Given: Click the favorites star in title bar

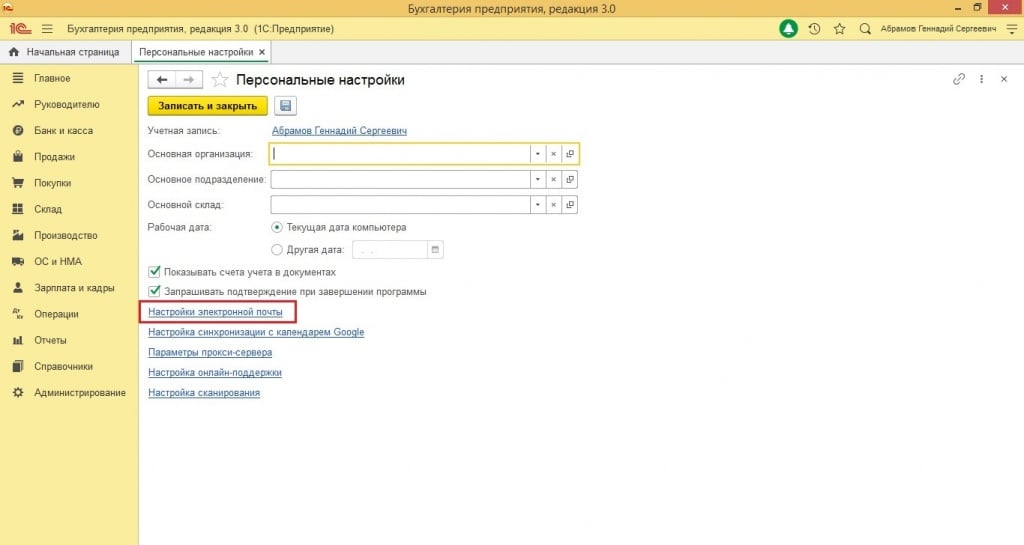Looking at the screenshot, I should coord(840,29).
